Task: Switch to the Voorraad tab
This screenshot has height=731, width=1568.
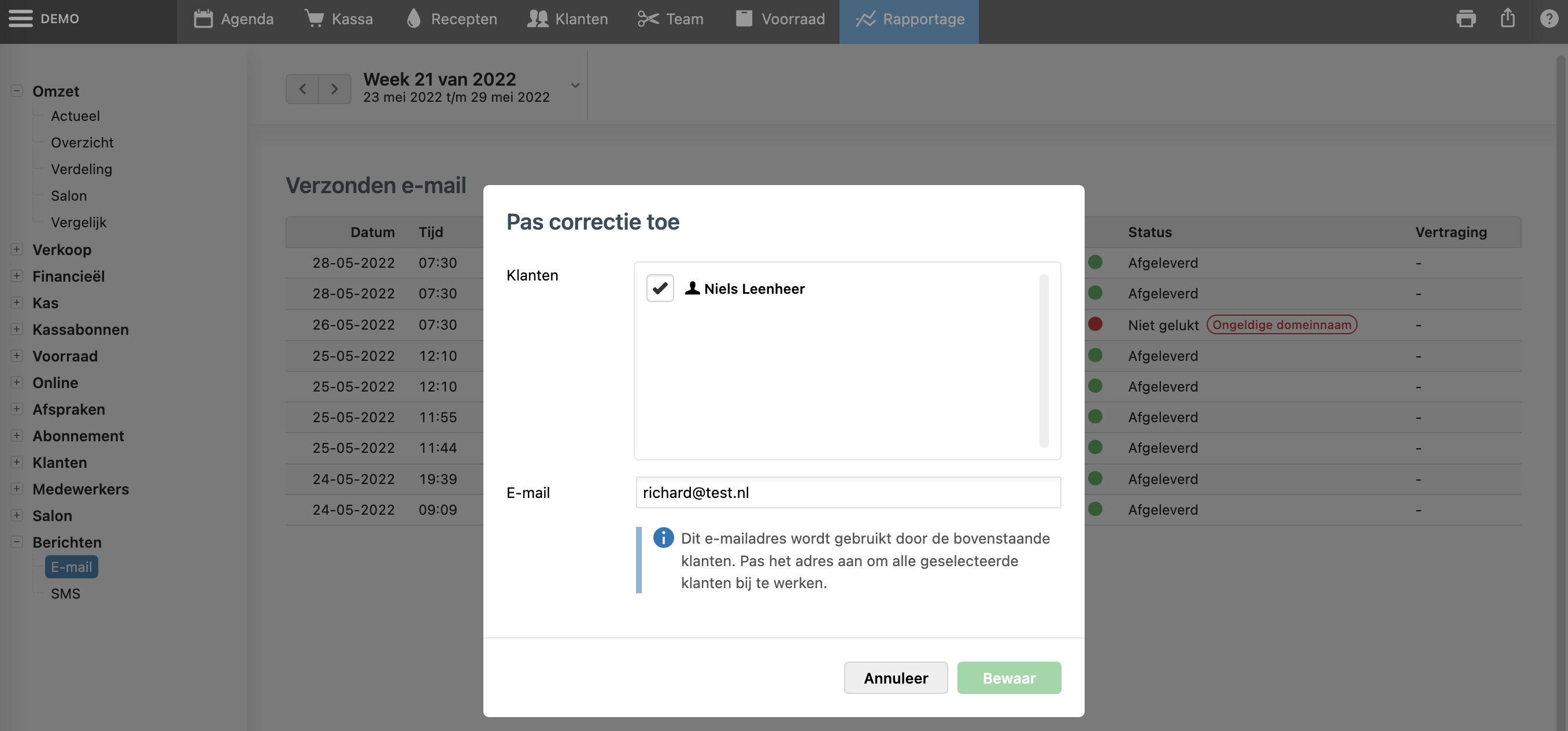Action: tap(780, 19)
